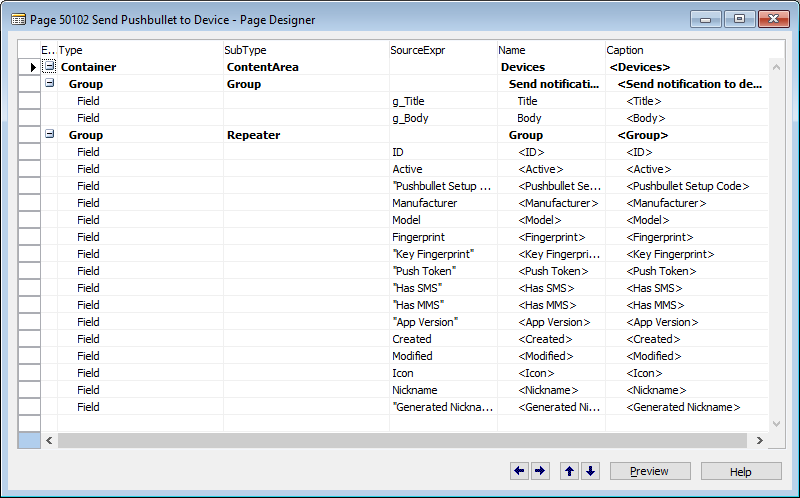This screenshot has width=800, height=498.
Task: Click the move left (outdent) arrow button
Action: [x=519, y=471]
